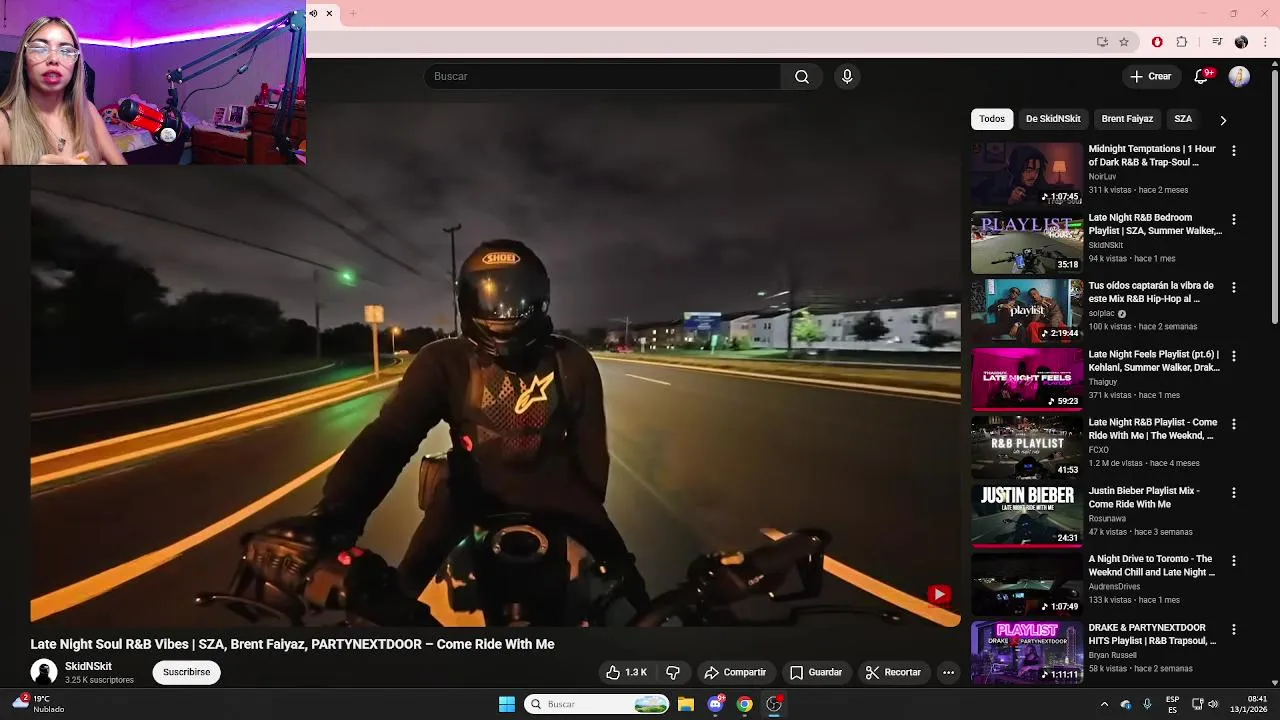Open Late Night Feels Playlist (pt.6) title
This screenshot has height=720, width=1280.
click(1154, 361)
